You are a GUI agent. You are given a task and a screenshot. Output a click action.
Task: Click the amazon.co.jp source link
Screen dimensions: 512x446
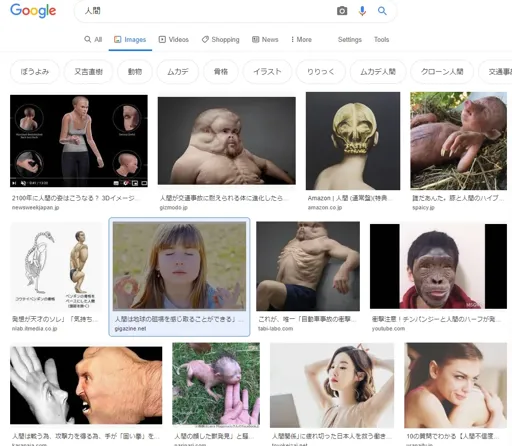tap(325, 208)
